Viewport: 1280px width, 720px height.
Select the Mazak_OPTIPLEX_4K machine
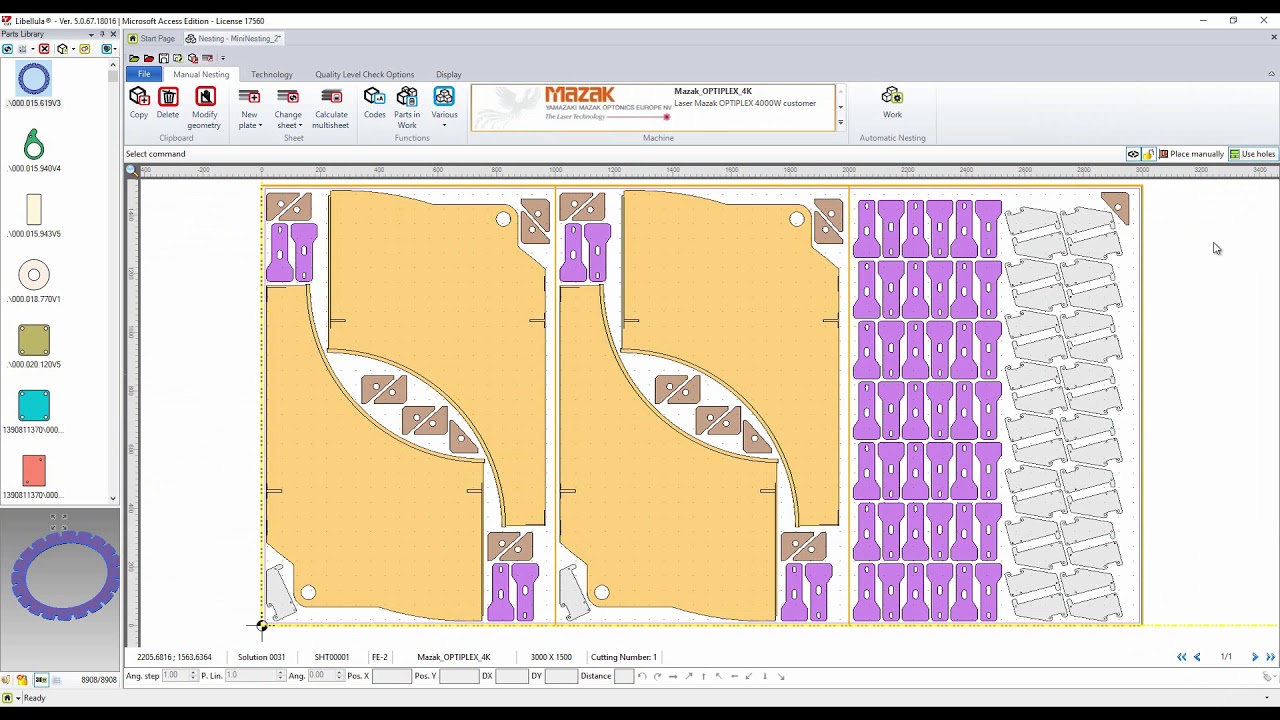pos(653,107)
